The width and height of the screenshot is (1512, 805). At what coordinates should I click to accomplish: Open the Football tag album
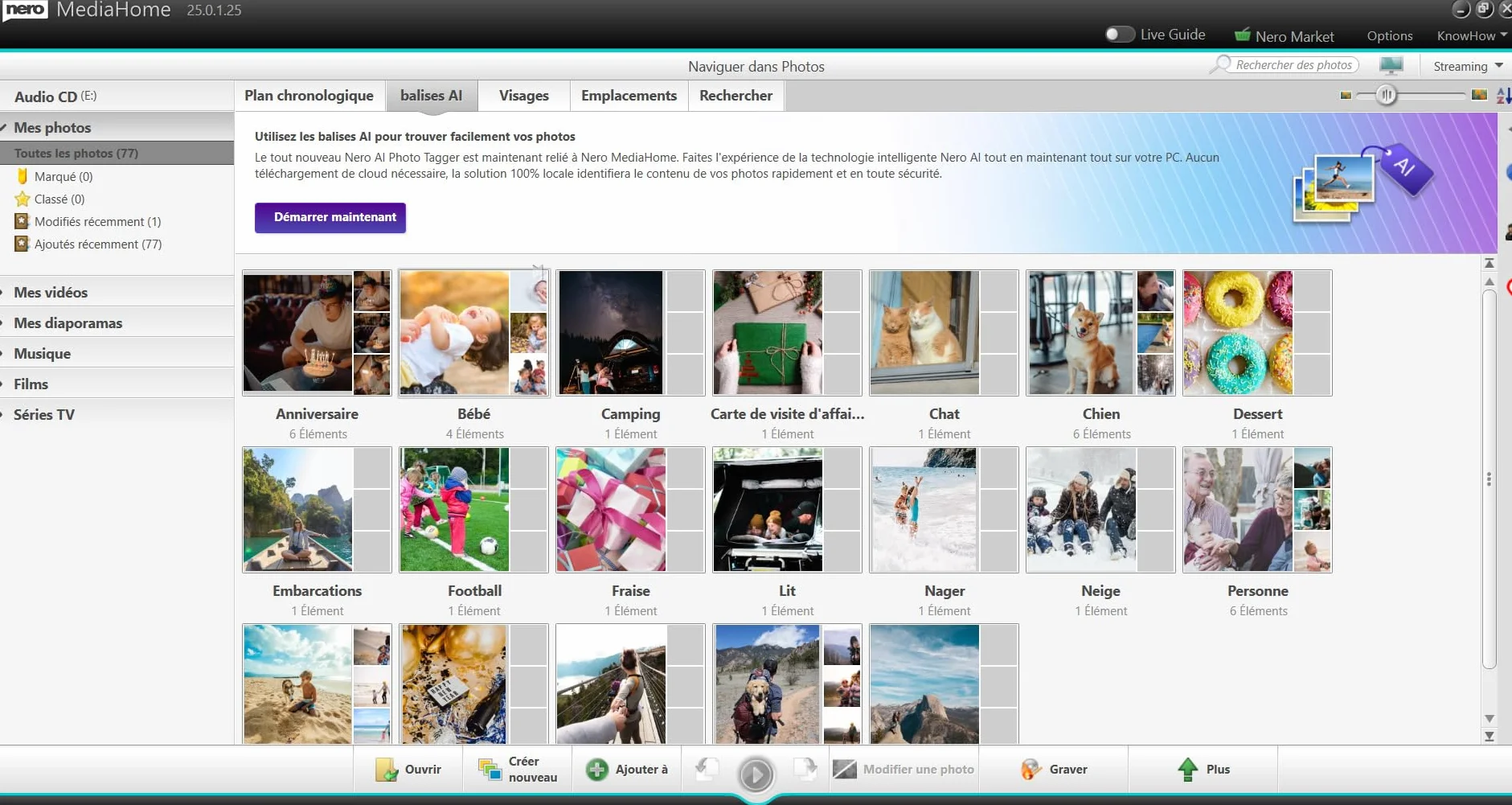click(x=473, y=510)
